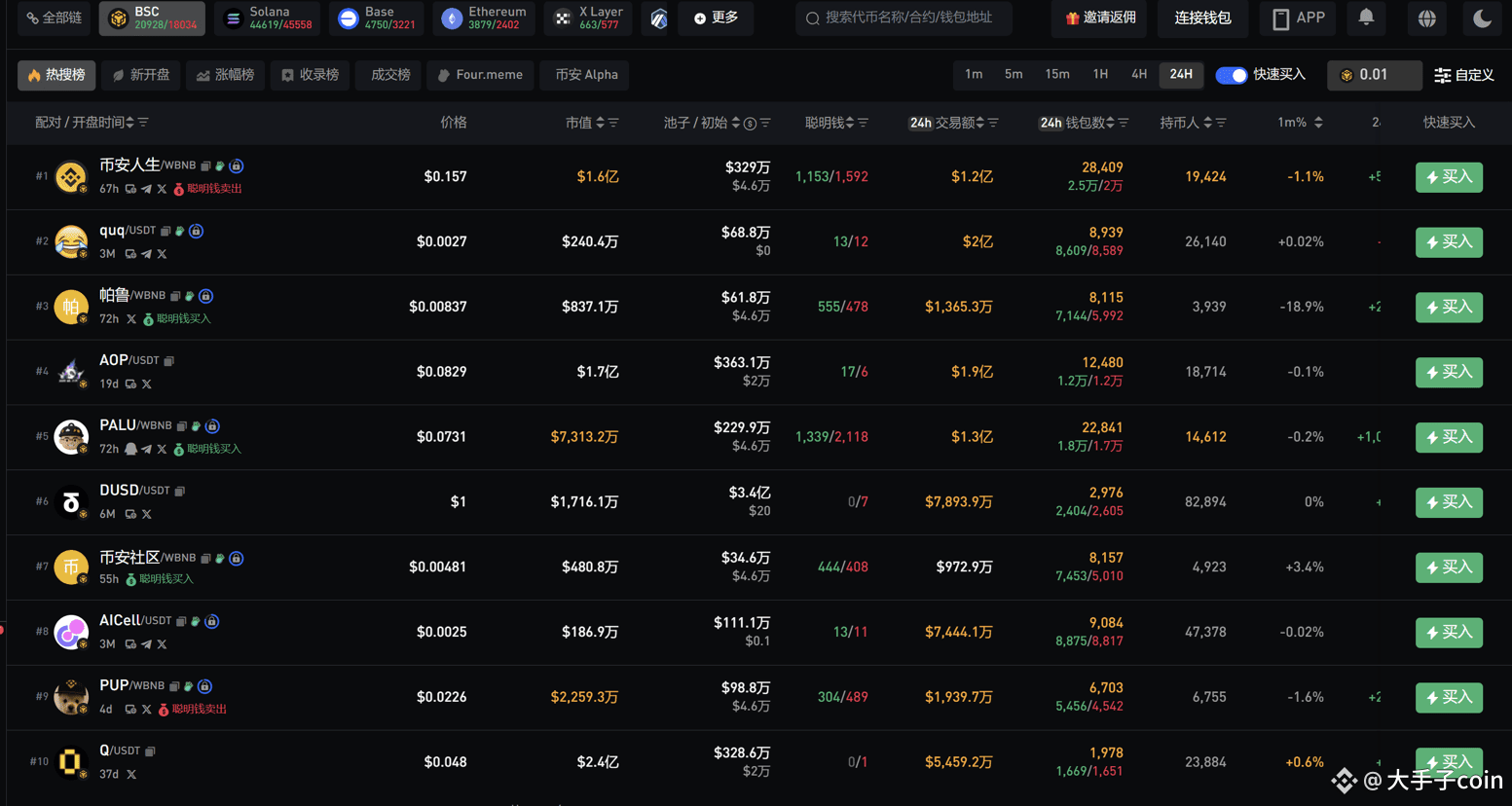Screen dimensions: 1512x806
Task: Open the quq token logo
Action: click(71, 241)
